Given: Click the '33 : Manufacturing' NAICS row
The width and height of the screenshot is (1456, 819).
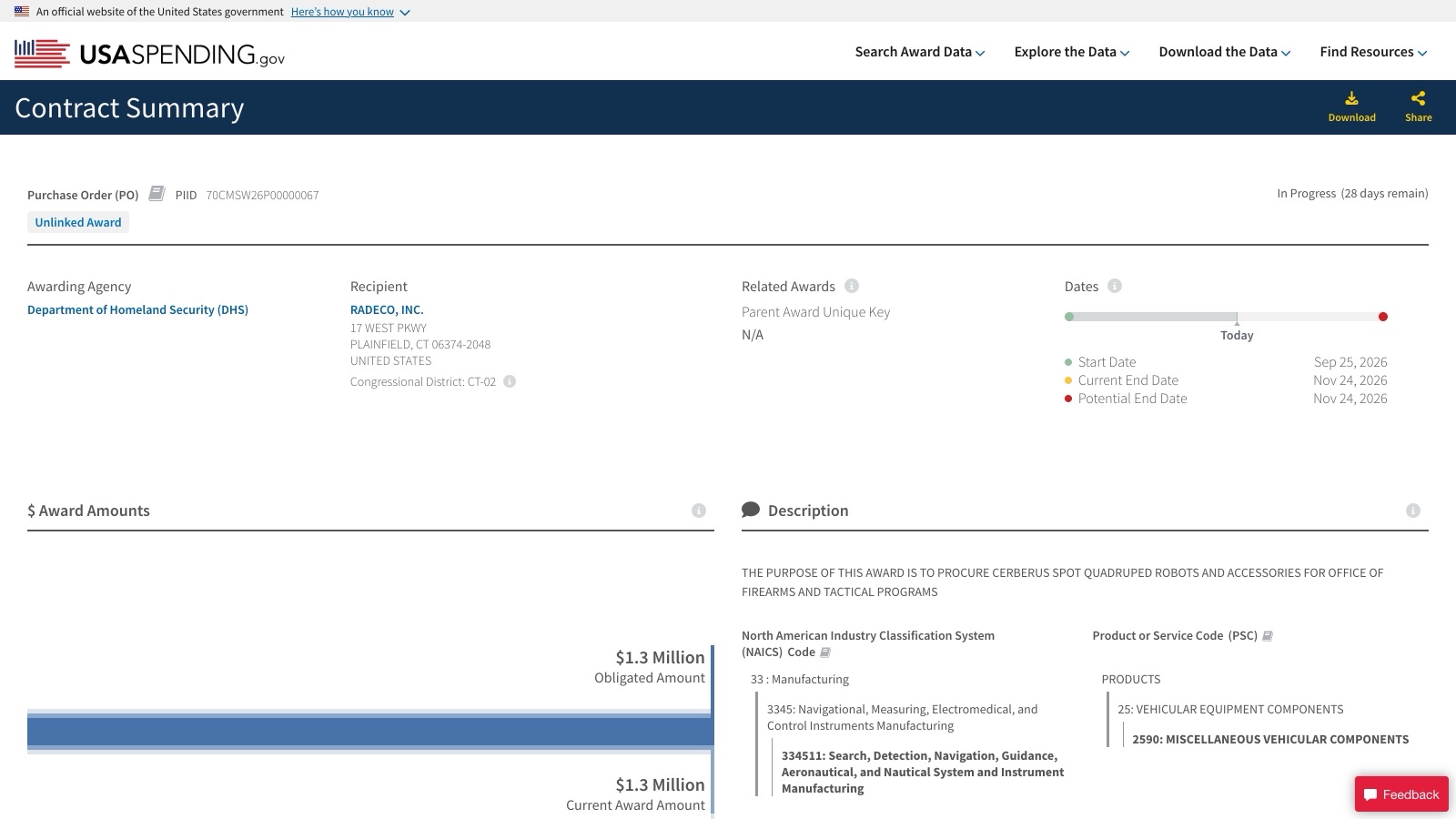Looking at the screenshot, I should [800, 679].
